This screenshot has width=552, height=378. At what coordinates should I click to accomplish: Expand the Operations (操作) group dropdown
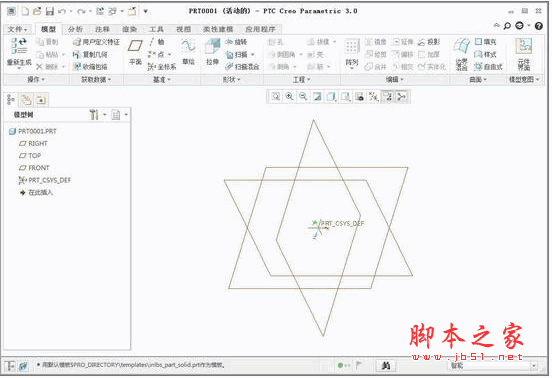point(36,80)
